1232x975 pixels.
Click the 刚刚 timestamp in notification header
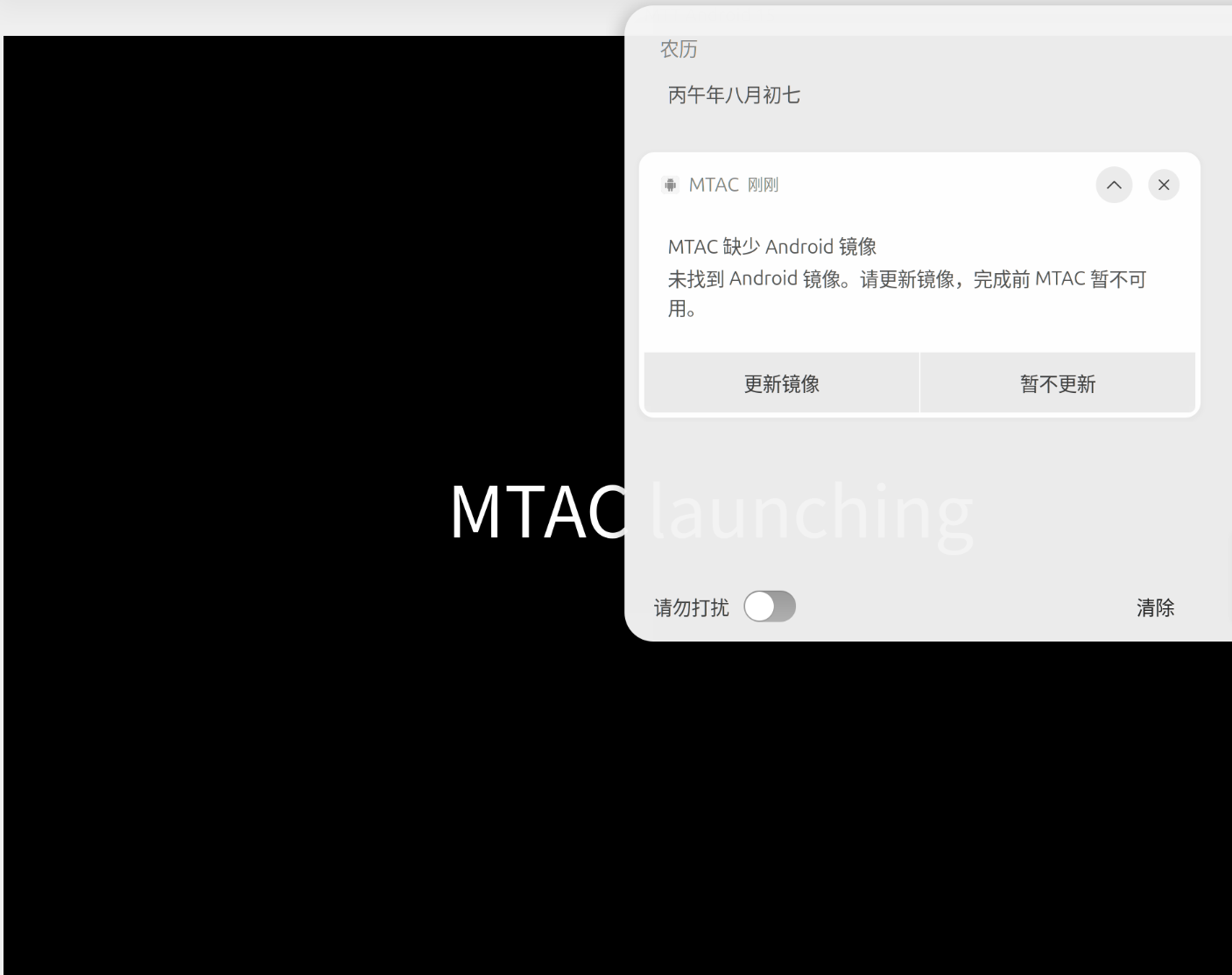[763, 185]
